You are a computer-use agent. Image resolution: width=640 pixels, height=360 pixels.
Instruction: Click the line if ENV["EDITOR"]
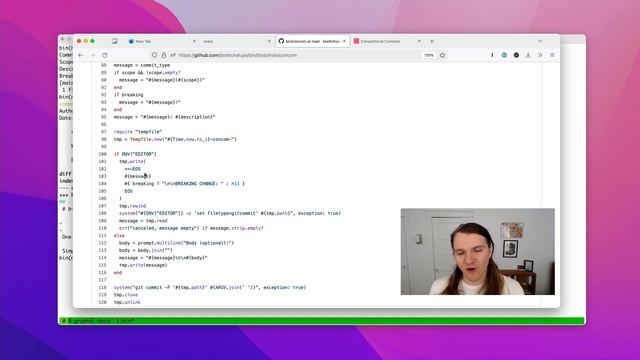pos(135,154)
